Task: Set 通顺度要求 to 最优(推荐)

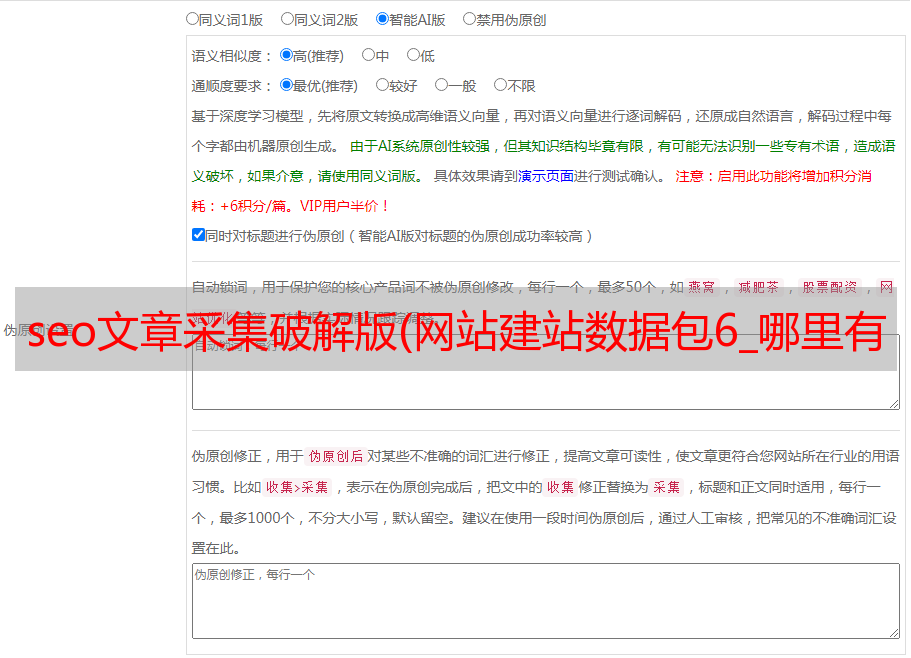Action: pyautogui.click(x=286, y=85)
